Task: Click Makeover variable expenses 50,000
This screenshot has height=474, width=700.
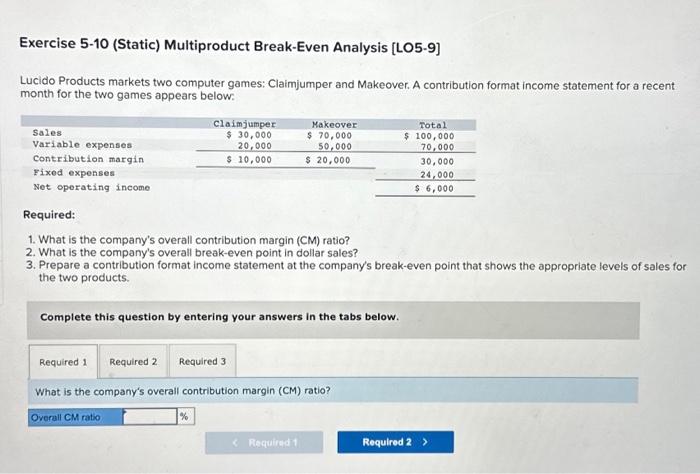Action: (335, 146)
